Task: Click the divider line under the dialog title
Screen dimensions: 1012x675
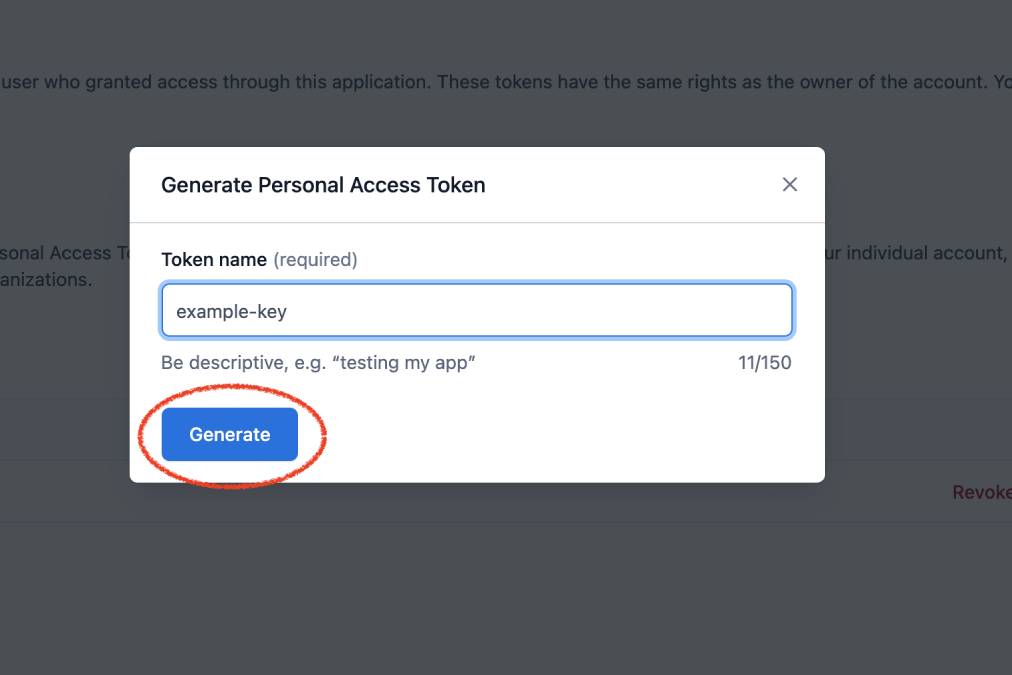Action: tap(477, 223)
